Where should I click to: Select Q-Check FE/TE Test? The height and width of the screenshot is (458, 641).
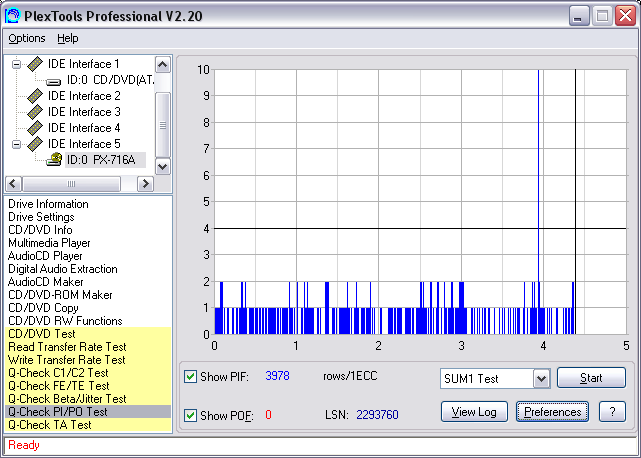(88, 386)
